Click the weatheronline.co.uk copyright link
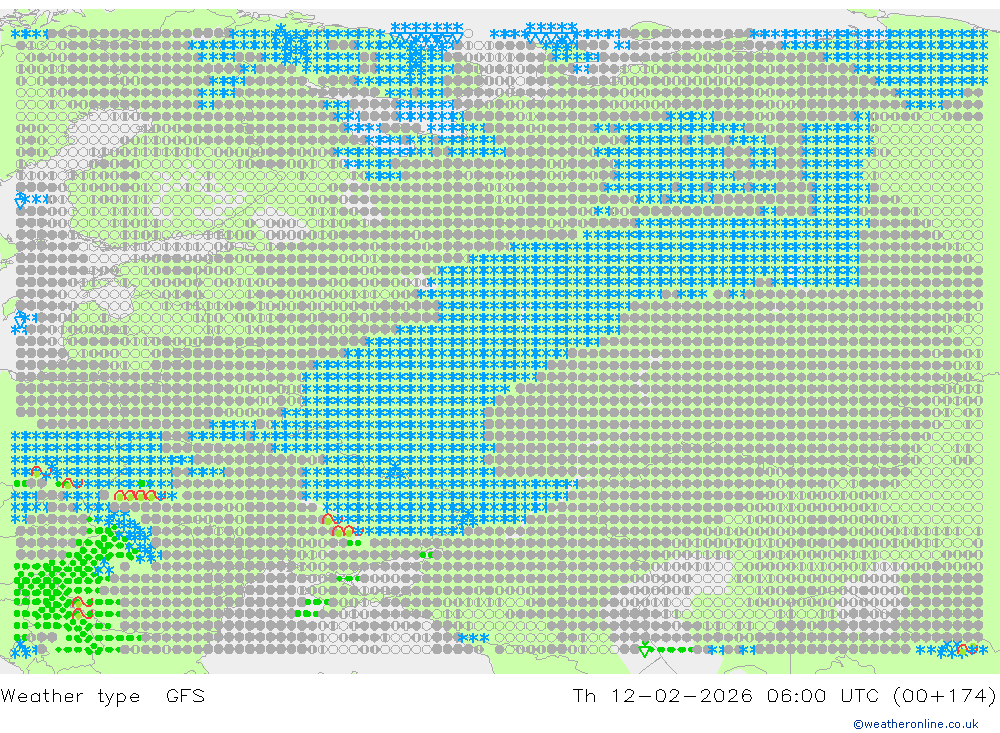Image resolution: width=1000 pixels, height=733 pixels. pos(916,724)
